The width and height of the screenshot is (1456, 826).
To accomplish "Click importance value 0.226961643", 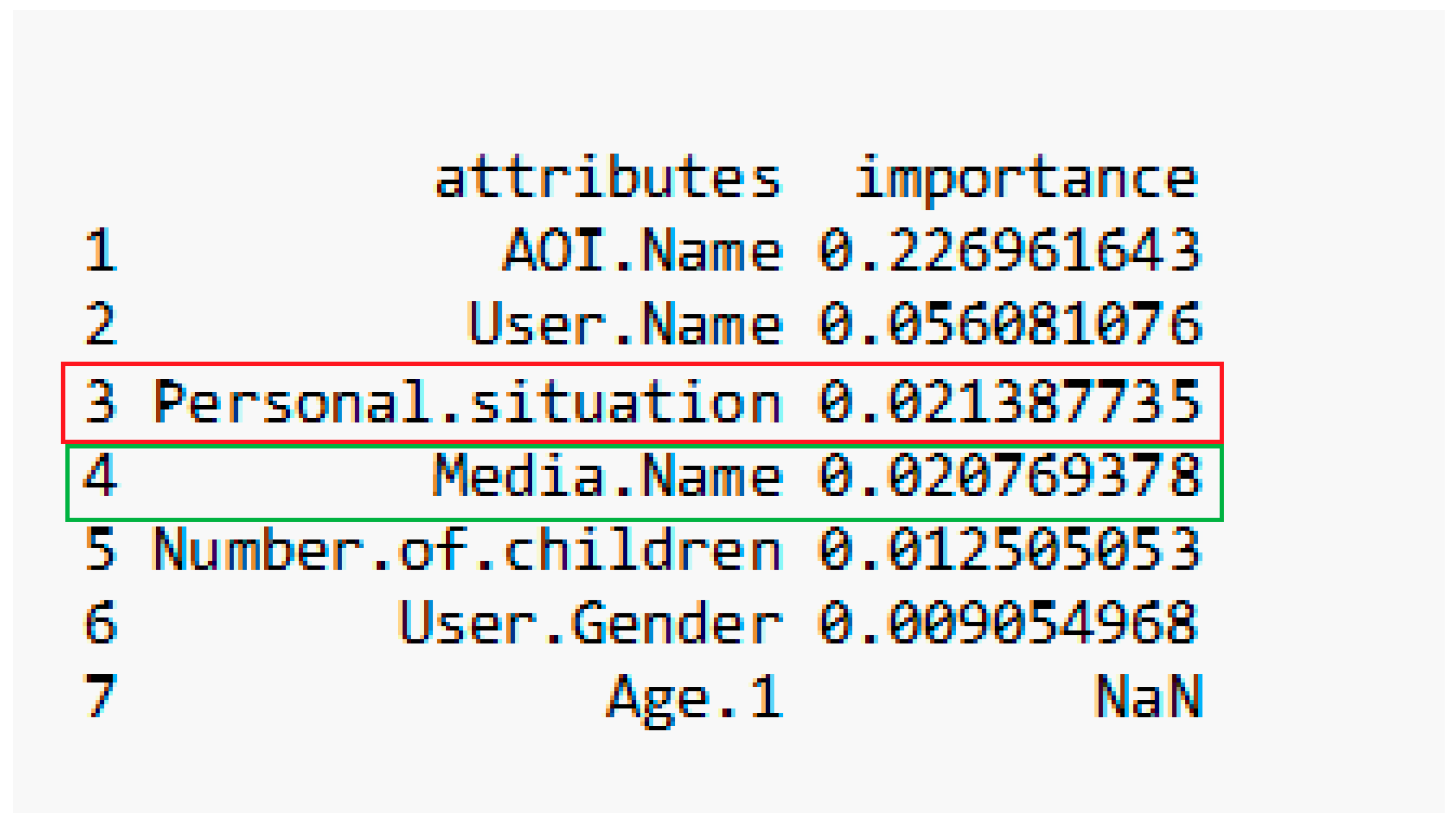I will pyautogui.click(x=1009, y=249).
